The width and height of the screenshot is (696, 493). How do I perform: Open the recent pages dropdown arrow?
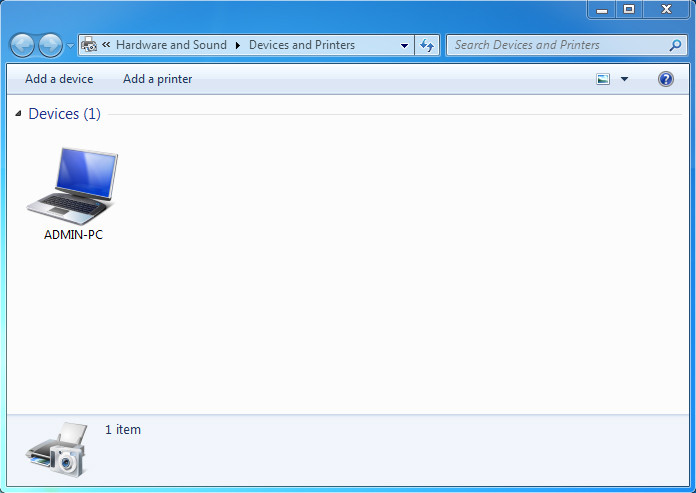(x=70, y=46)
